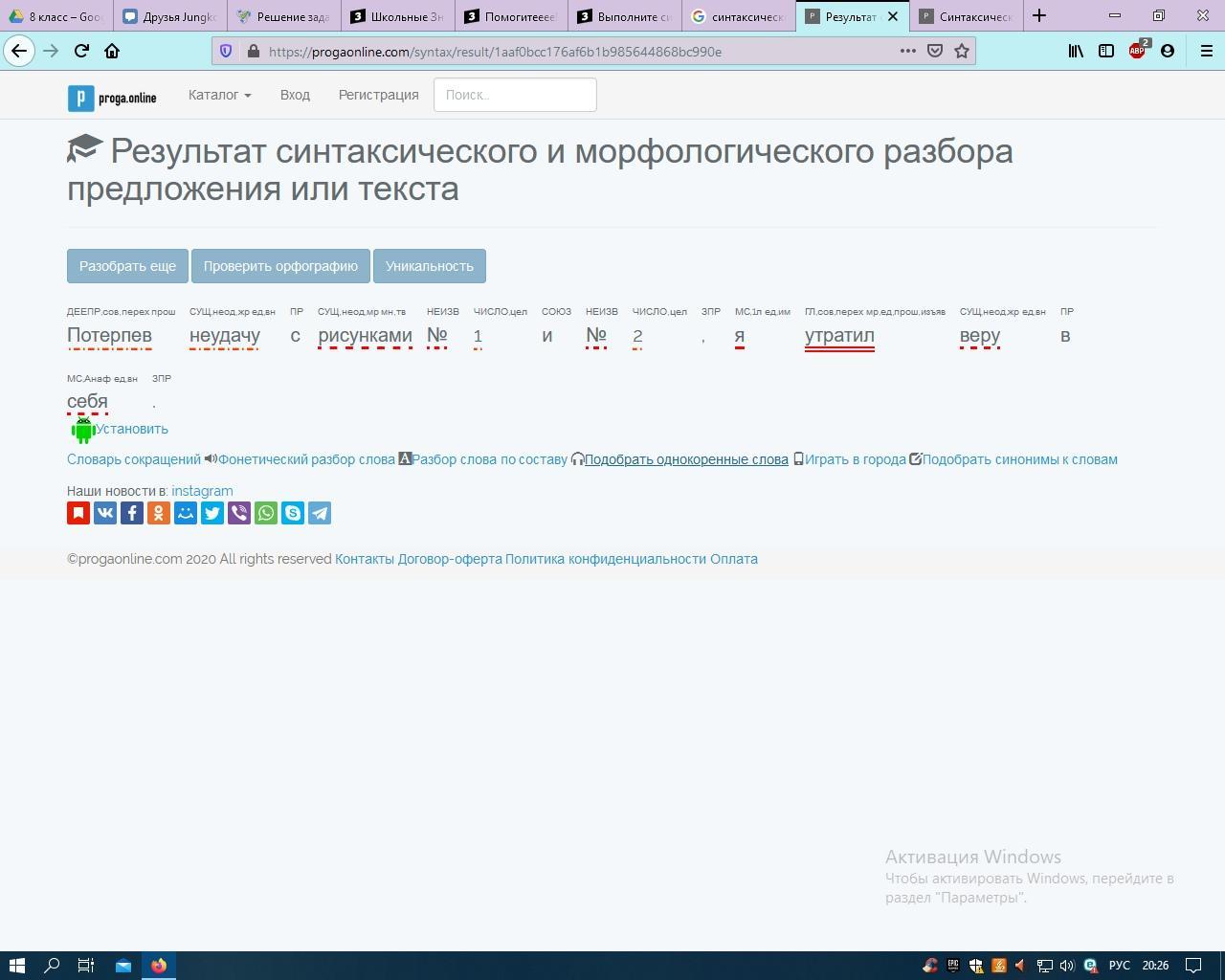Reload the current page
1225x980 pixels.
(81, 51)
